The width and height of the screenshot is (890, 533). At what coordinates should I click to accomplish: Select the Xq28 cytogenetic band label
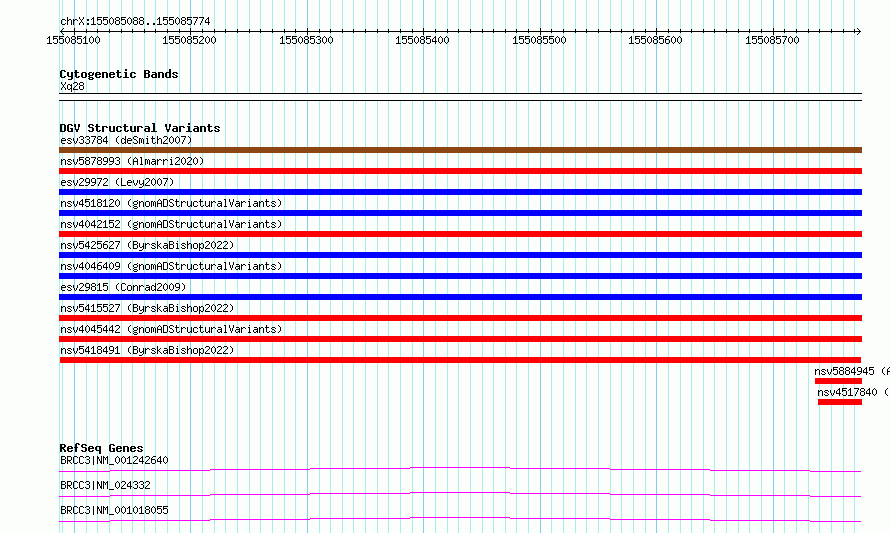click(72, 86)
